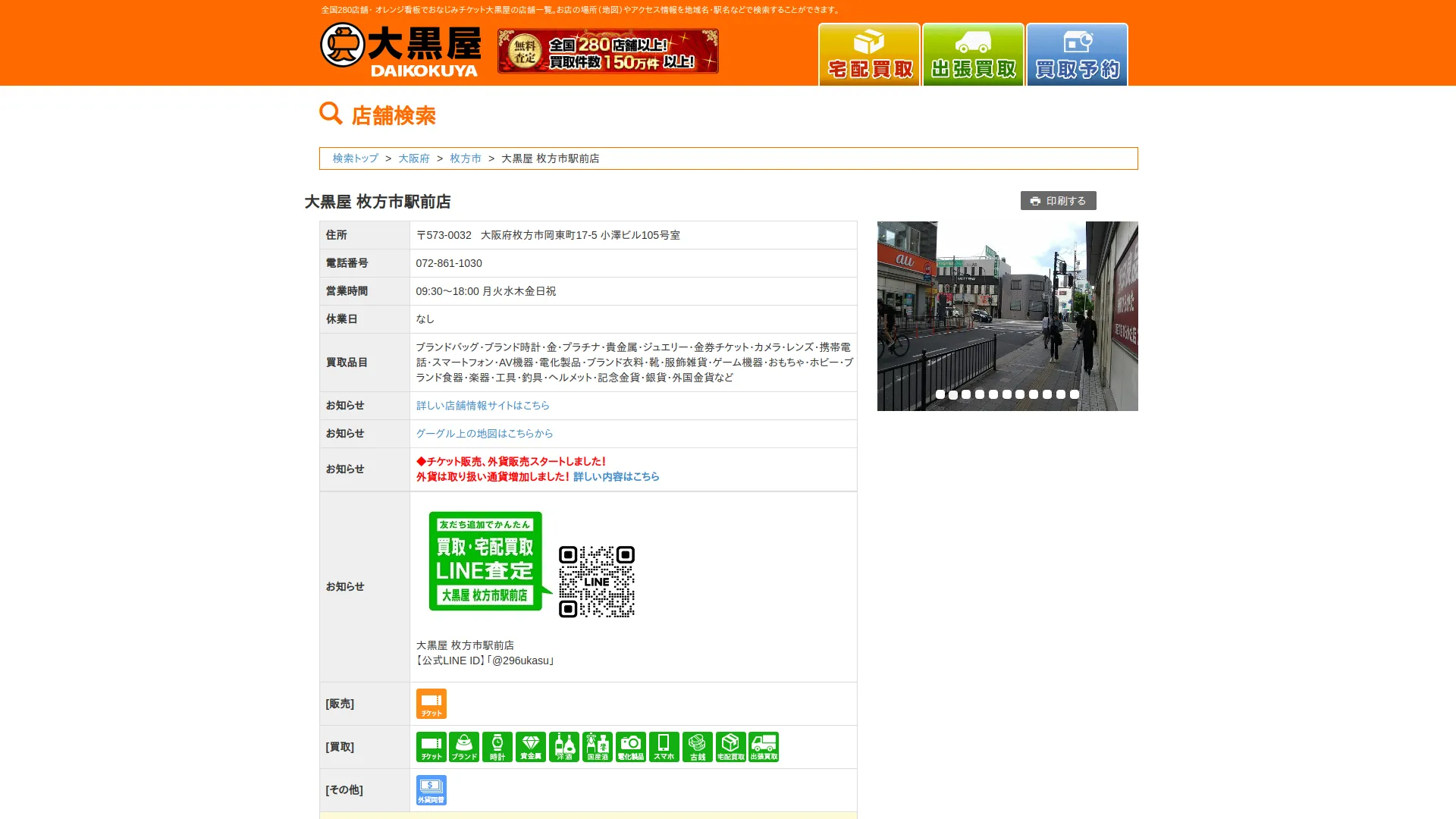1456x819 pixels.
Task: Go to 大阪府 breadcrumb link
Action: click(414, 158)
